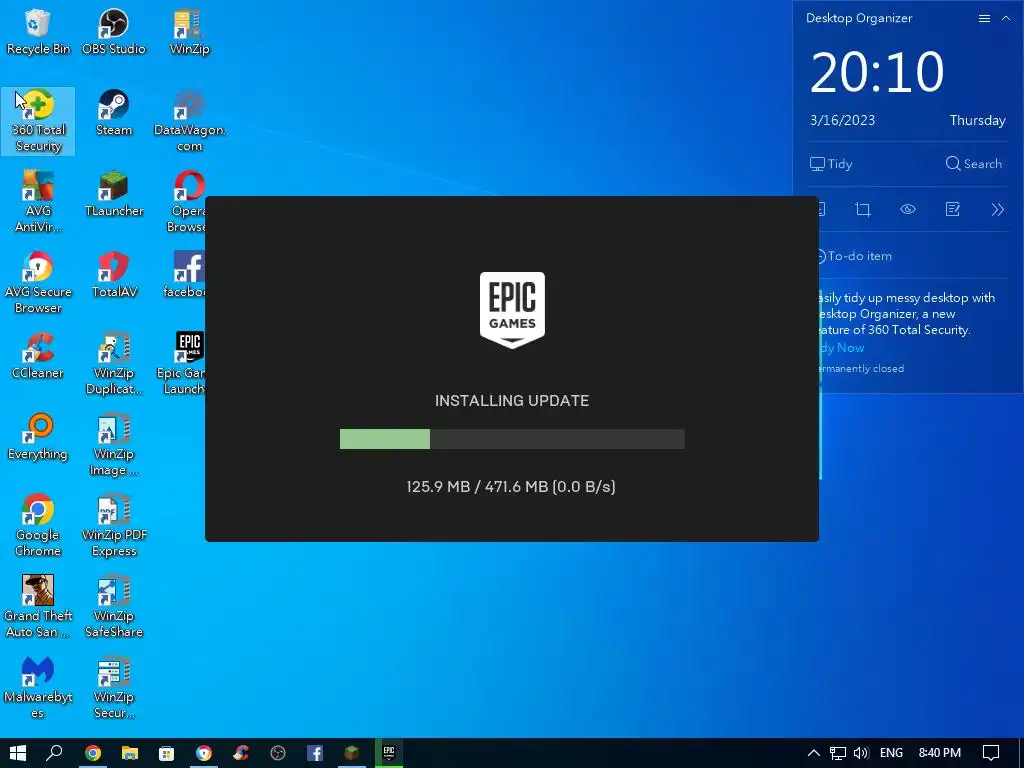Viewport: 1024px width, 768px height.
Task: Open the Epic Games Launcher desktop shortcut
Action: (x=183, y=364)
